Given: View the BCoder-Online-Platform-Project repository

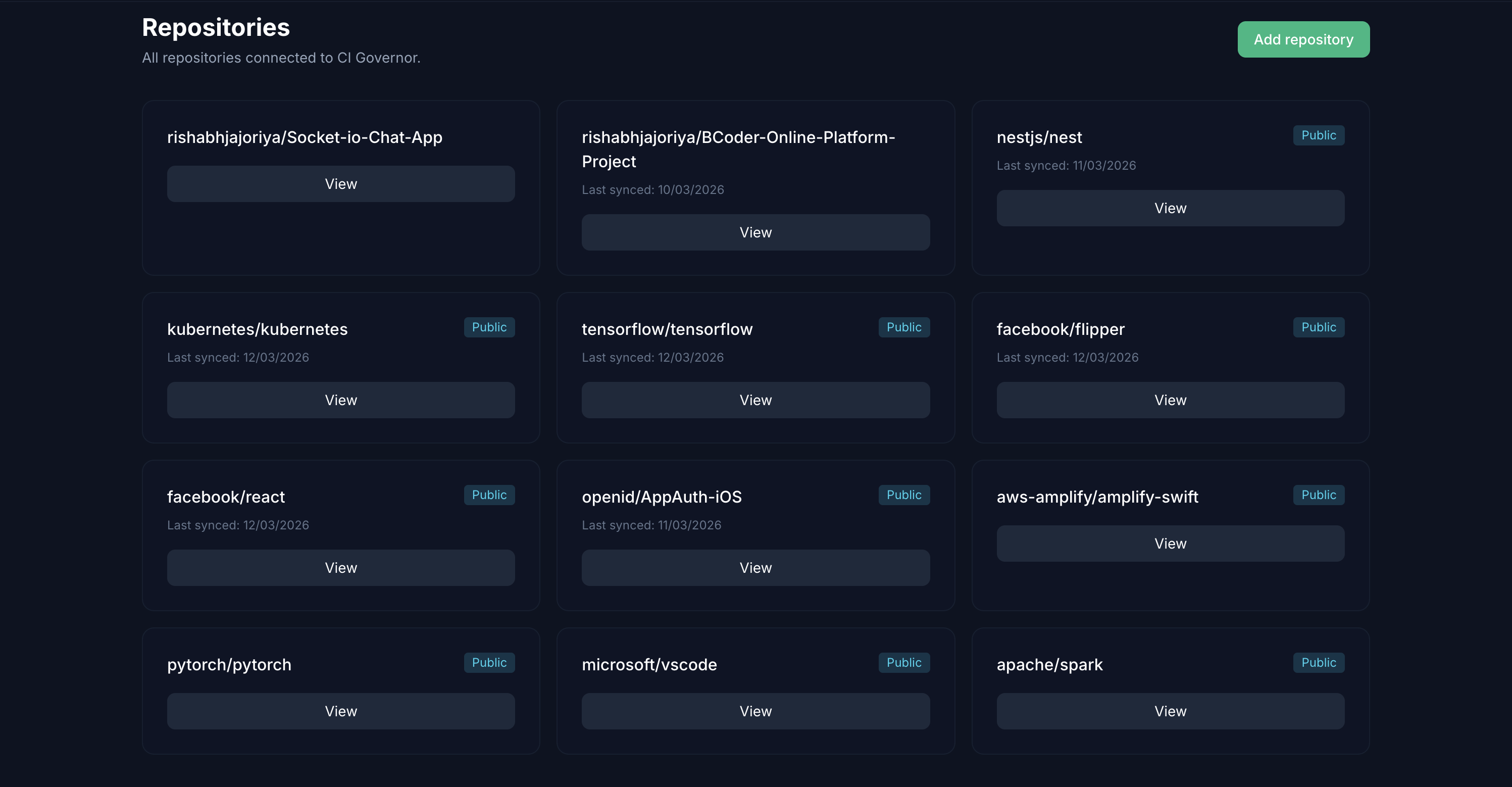Looking at the screenshot, I should point(755,232).
